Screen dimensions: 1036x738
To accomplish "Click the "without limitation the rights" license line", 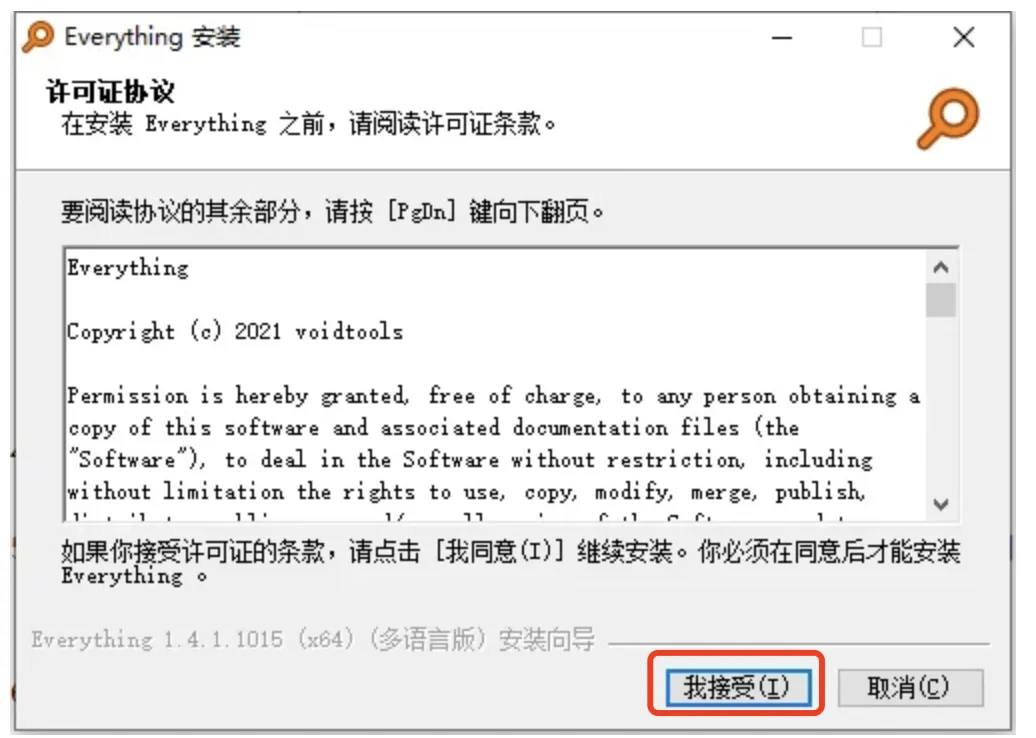I will 466,492.
